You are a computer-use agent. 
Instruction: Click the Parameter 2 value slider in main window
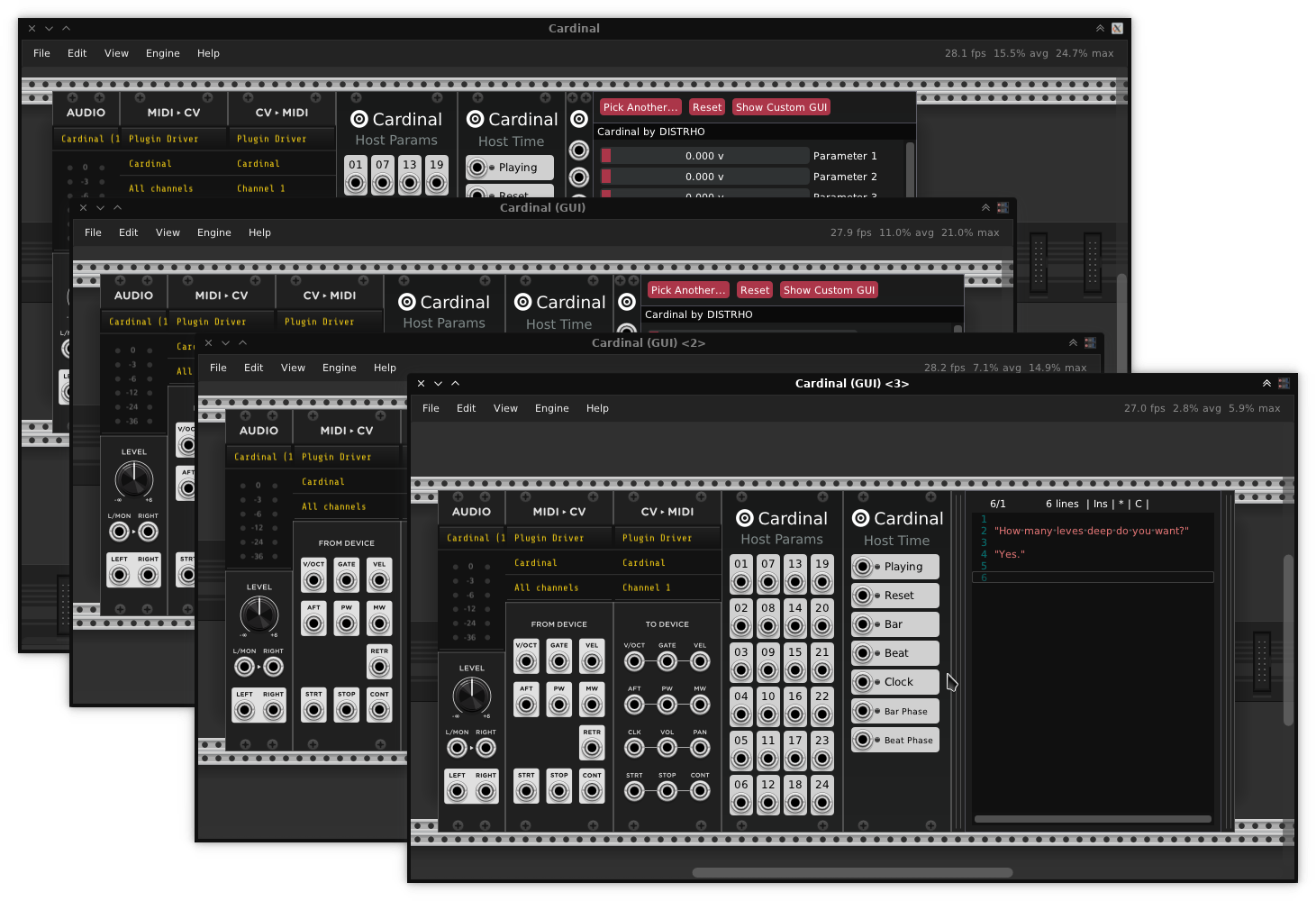(704, 177)
